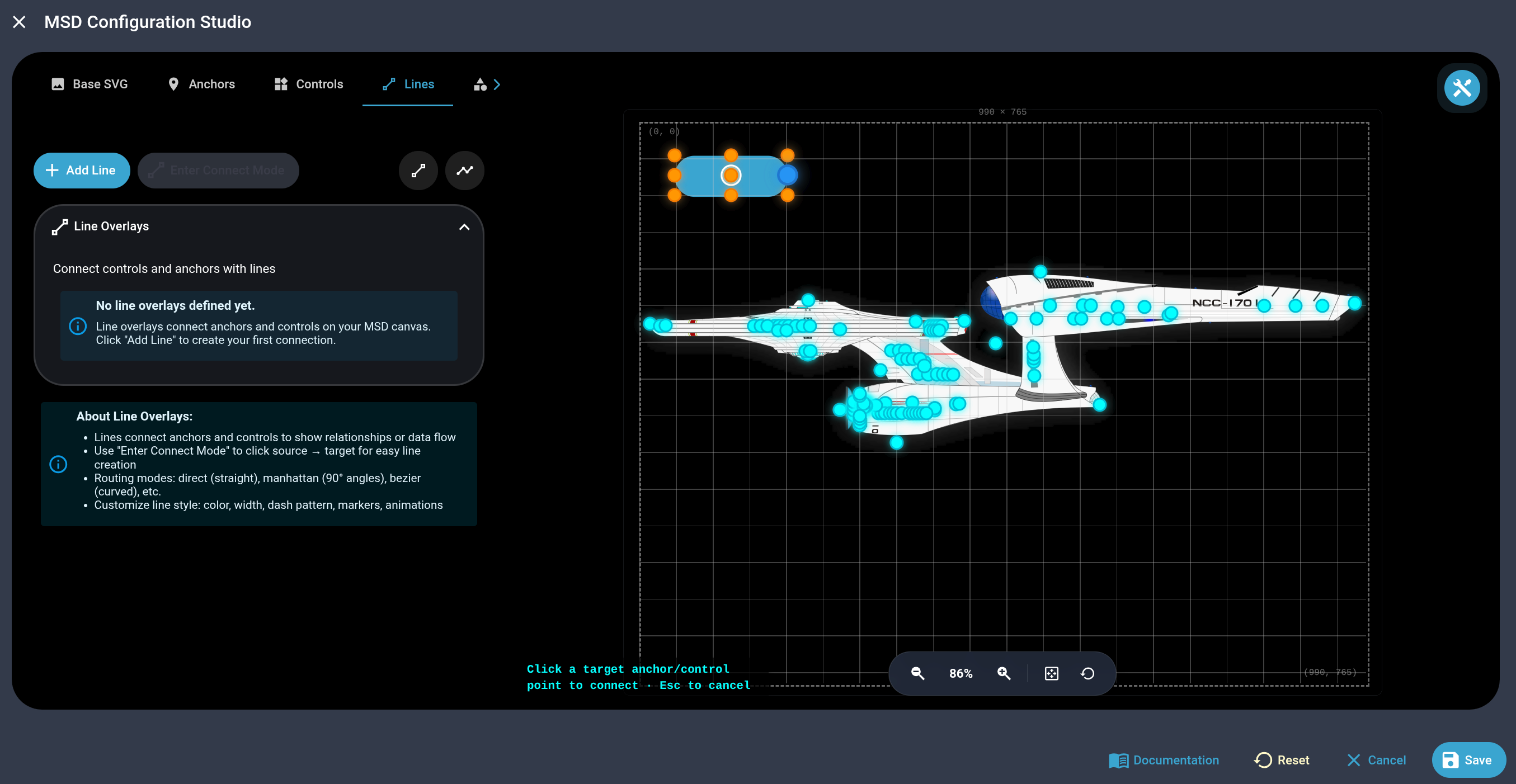
Task: Click the anchor at the nacelle's far-right tip
Action: point(1355,303)
